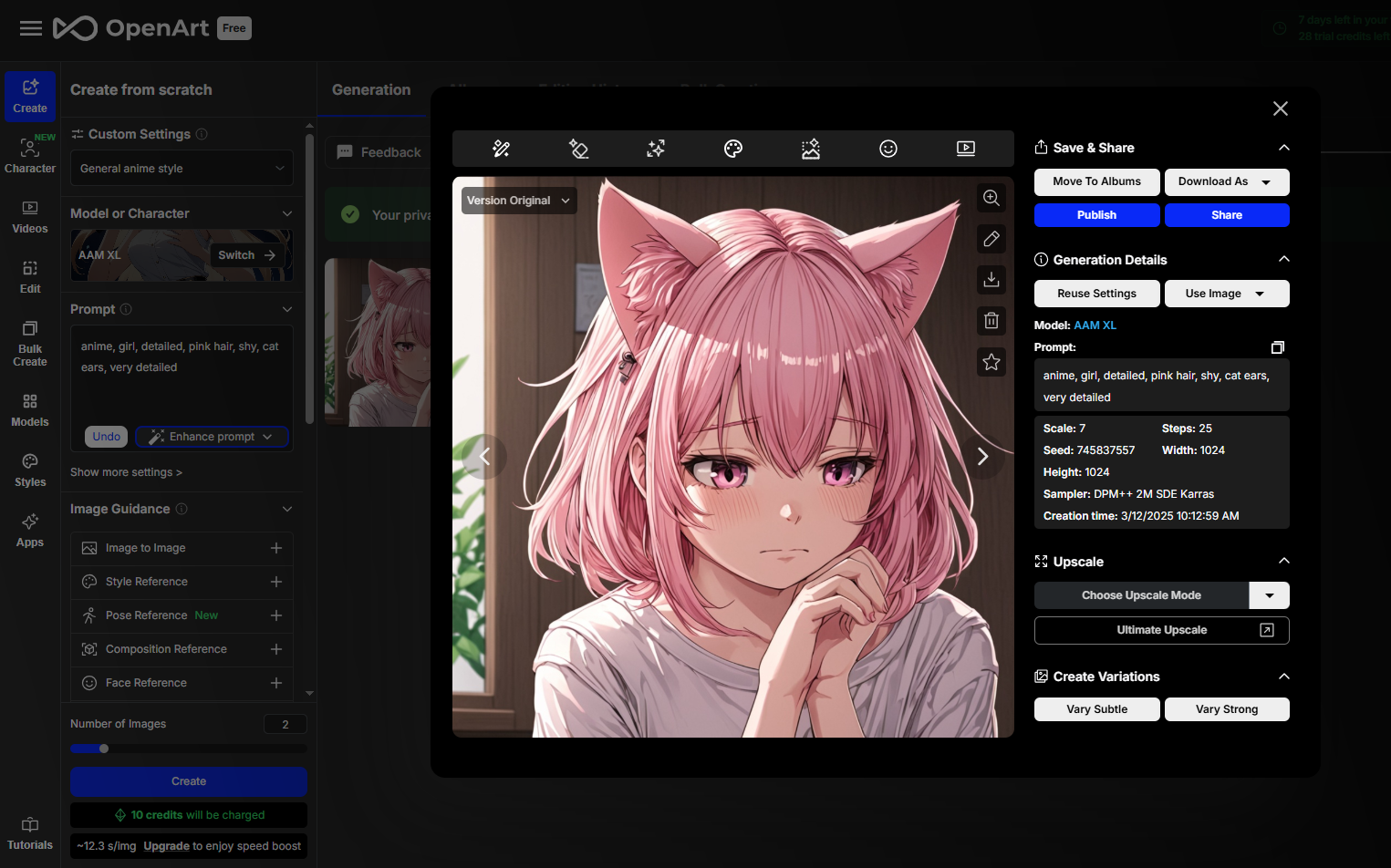
Task: Copy the prompt with copy icon
Action: tap(1278, 347)
